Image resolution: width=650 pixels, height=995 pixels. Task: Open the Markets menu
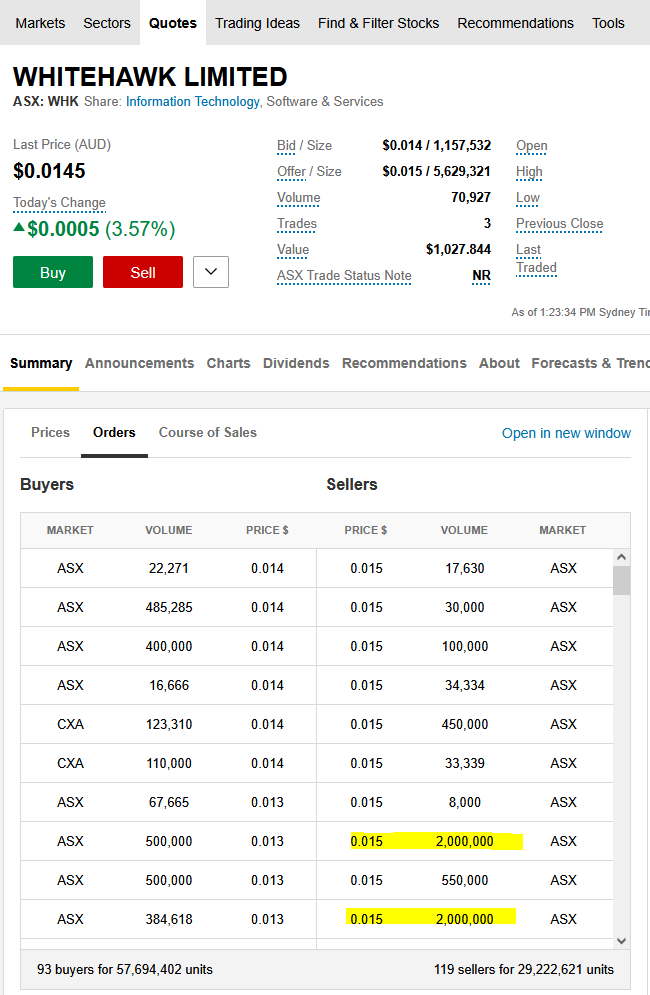coord(40,23)
